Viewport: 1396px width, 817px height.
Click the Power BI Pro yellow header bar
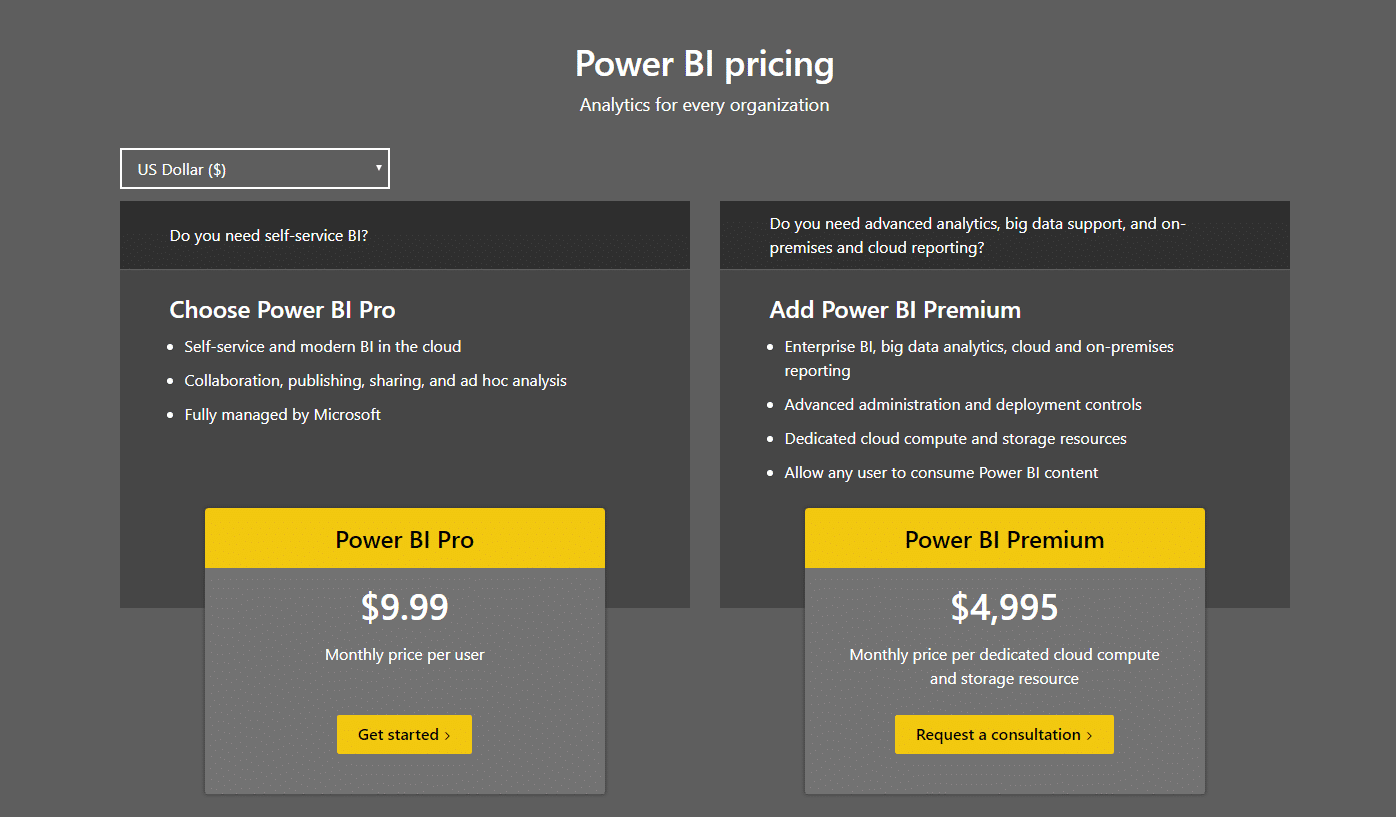(x=404, y=538)
